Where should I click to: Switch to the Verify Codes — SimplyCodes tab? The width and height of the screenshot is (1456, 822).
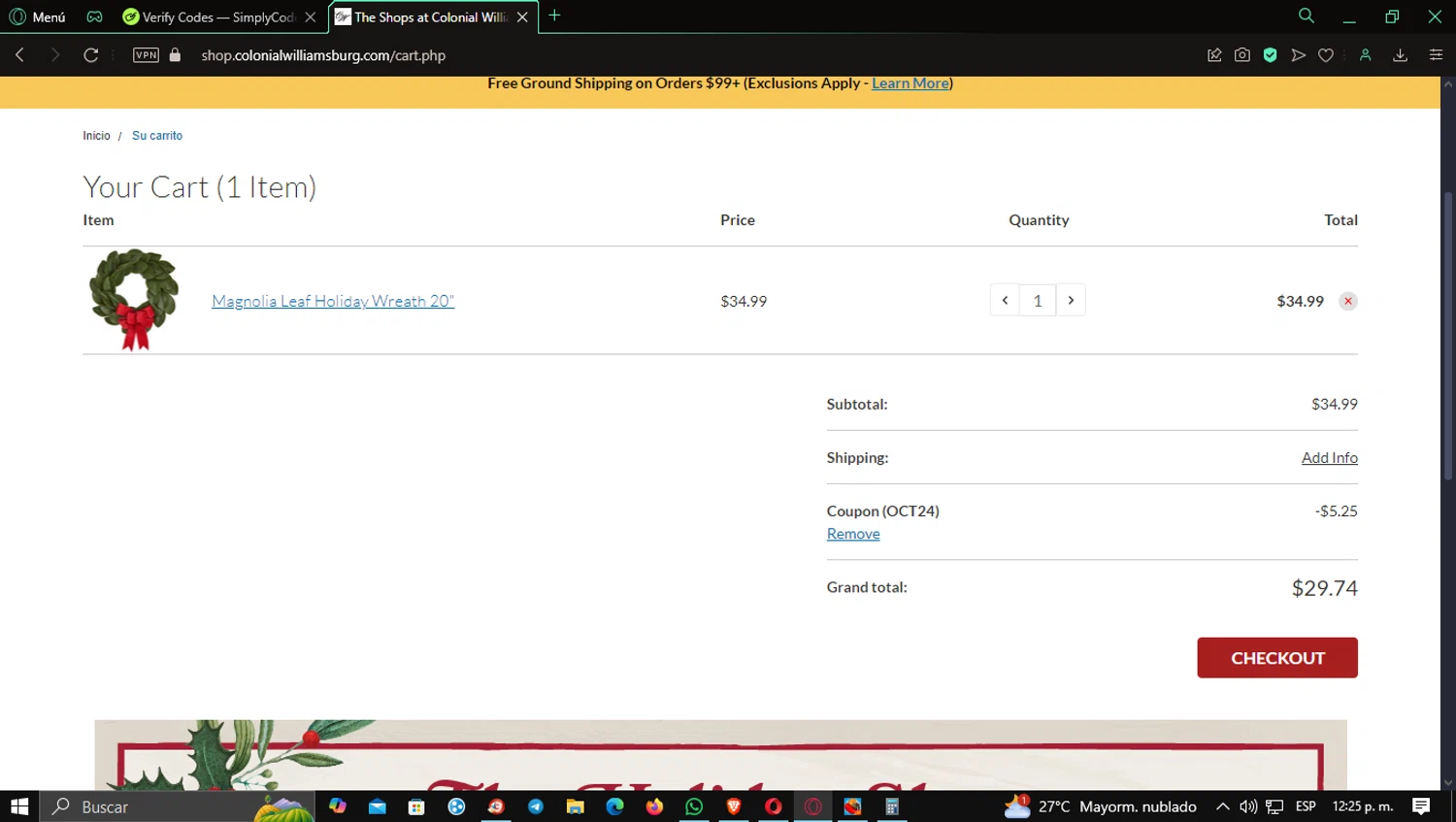pos(217,17)
